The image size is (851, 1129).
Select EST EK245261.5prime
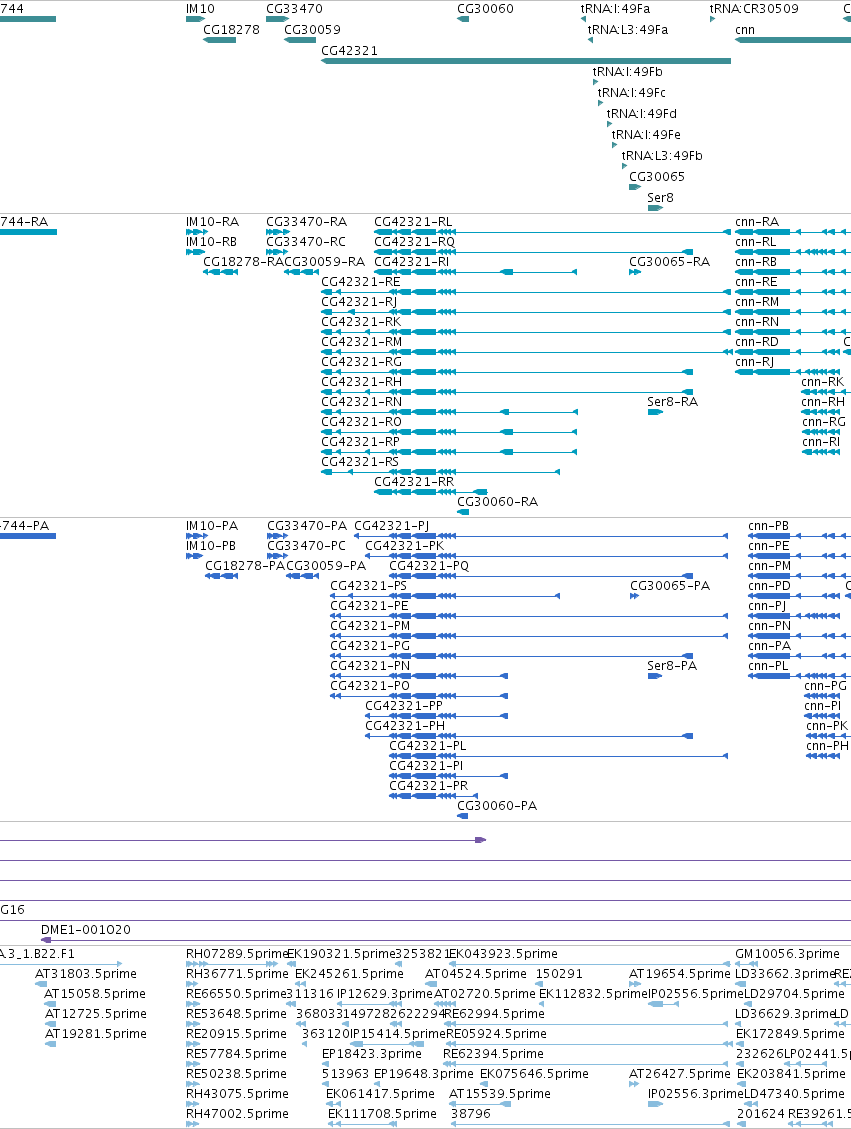[349, 973]
